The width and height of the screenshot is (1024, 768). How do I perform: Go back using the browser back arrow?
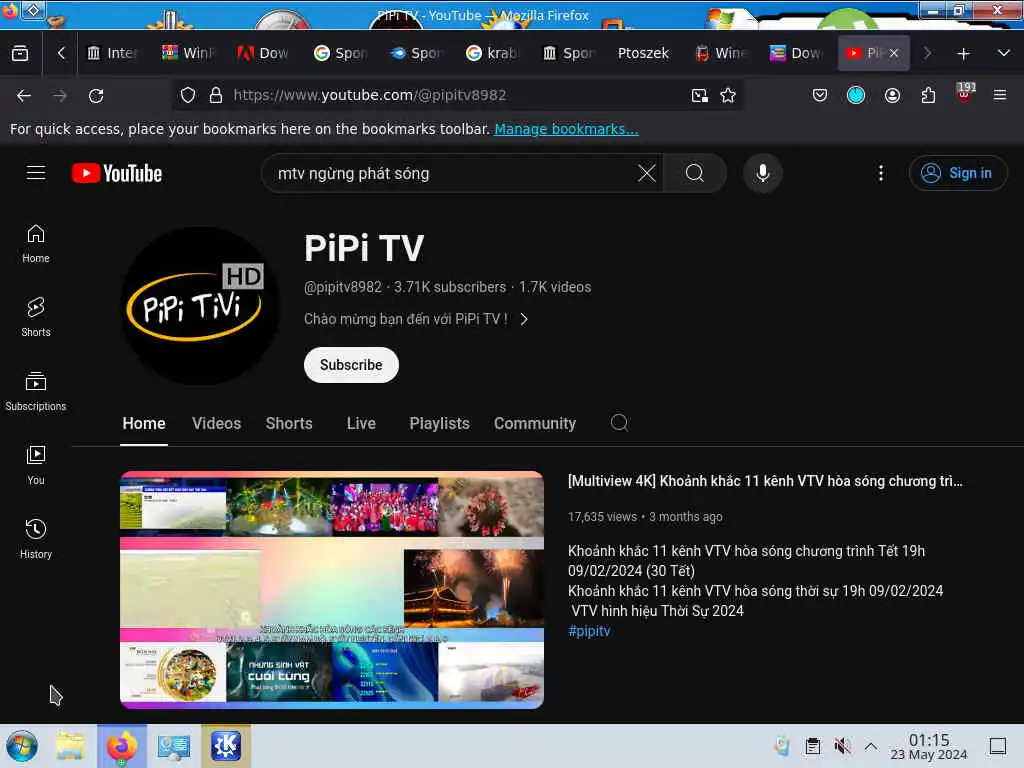[x=24, y=95]
